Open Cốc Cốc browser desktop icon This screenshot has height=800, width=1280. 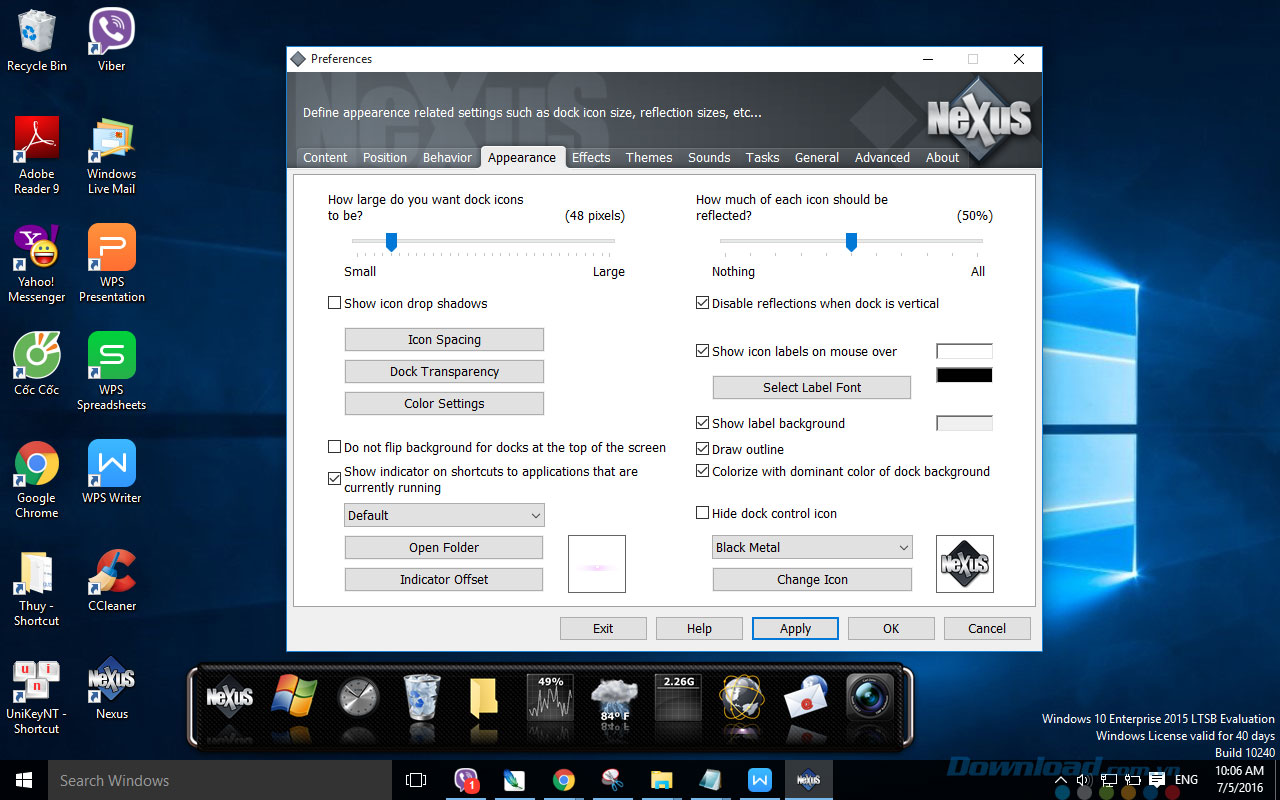click(x=37, y=364)
